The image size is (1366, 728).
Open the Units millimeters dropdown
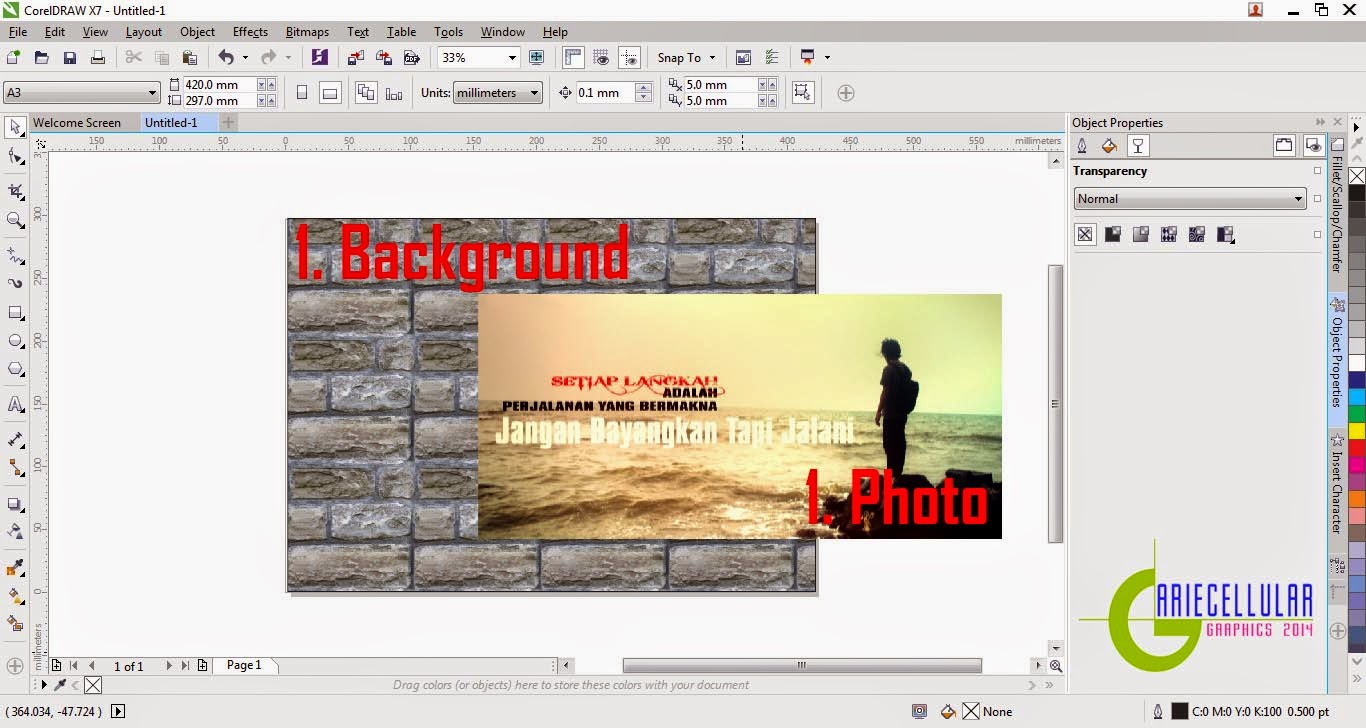tap(498, 93)
